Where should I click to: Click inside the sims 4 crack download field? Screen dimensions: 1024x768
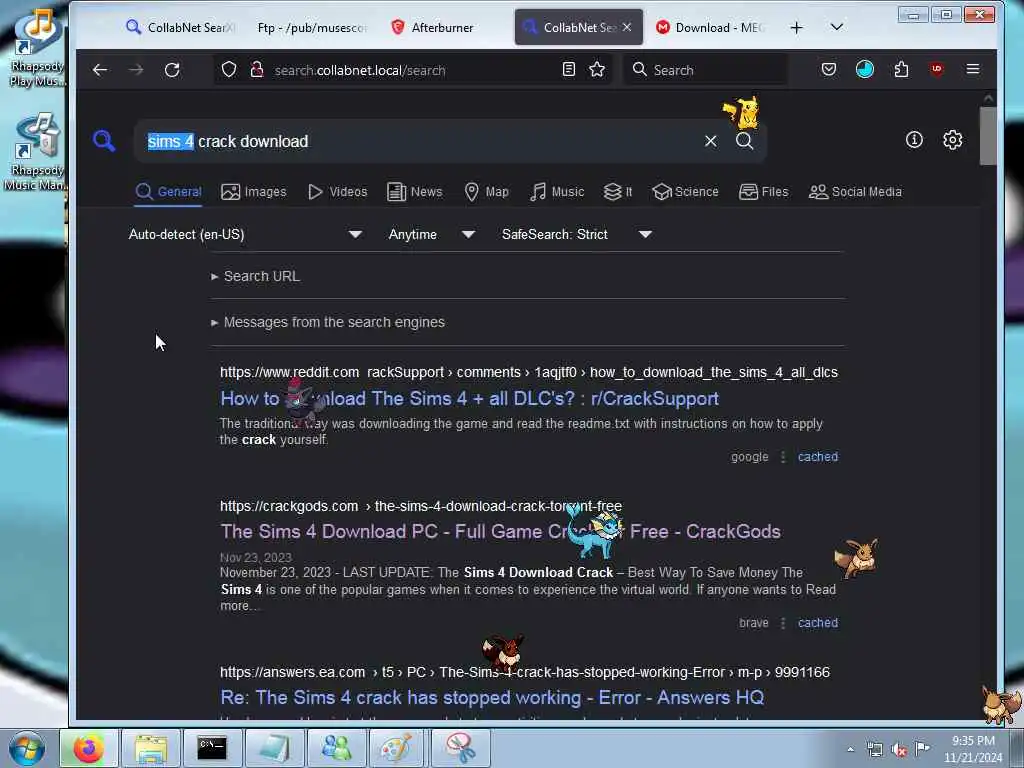coord(418,141)
